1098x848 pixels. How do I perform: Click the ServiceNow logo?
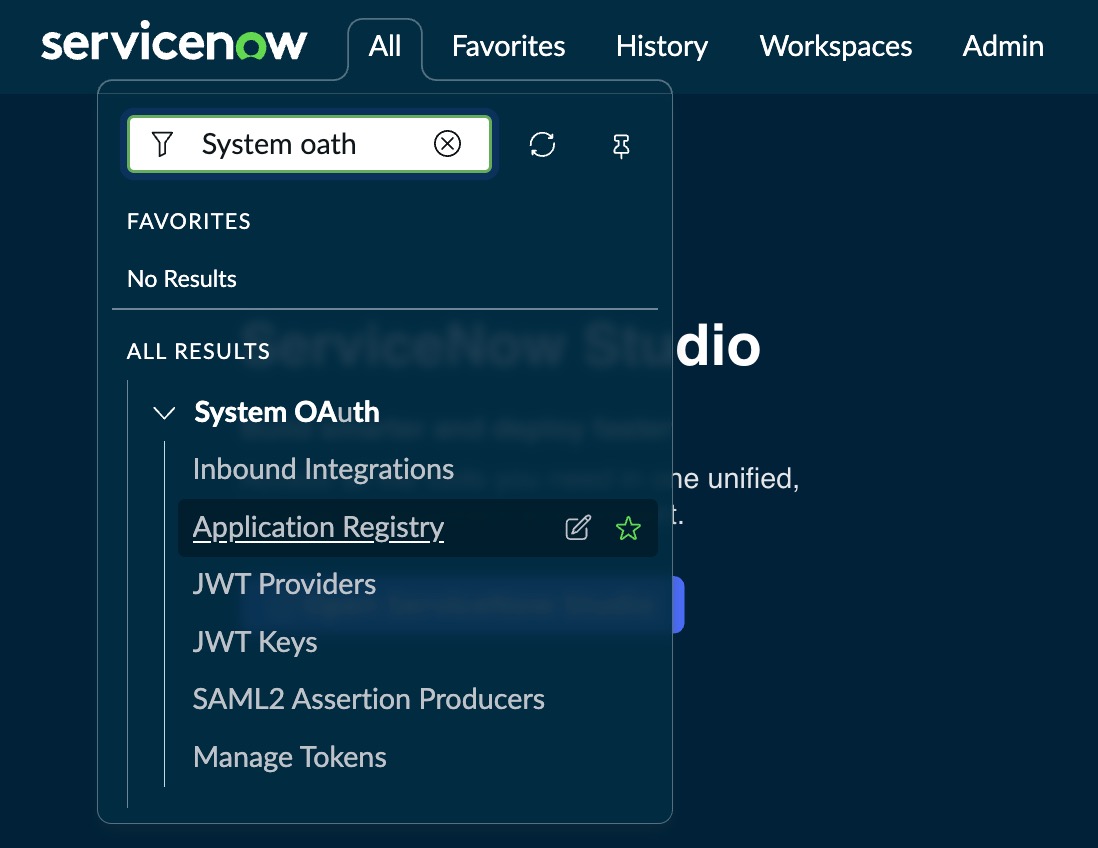[174, 42]
